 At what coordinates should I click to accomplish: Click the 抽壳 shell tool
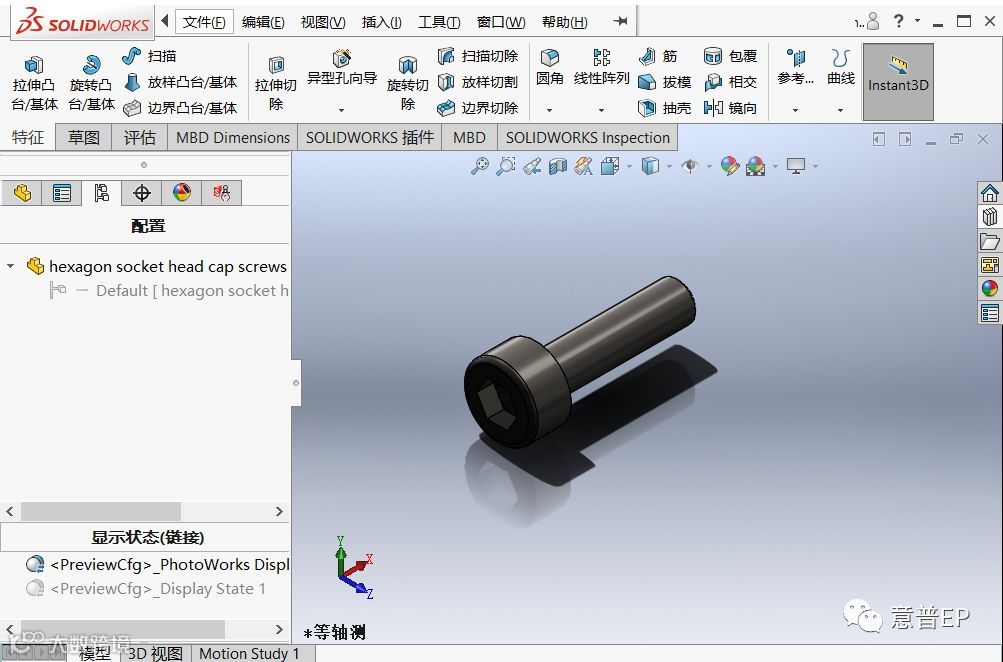click(665, 108)
